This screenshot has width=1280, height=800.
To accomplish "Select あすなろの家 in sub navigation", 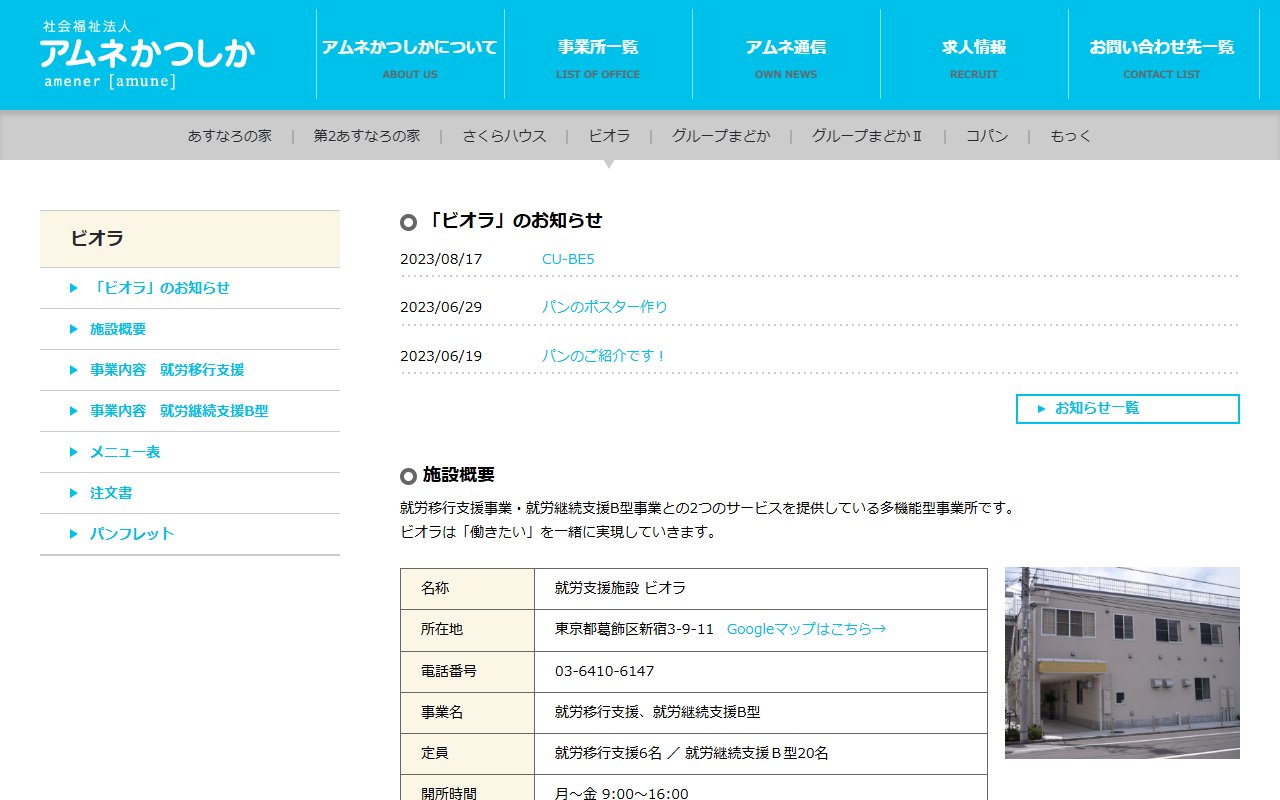I will (230, 136).
